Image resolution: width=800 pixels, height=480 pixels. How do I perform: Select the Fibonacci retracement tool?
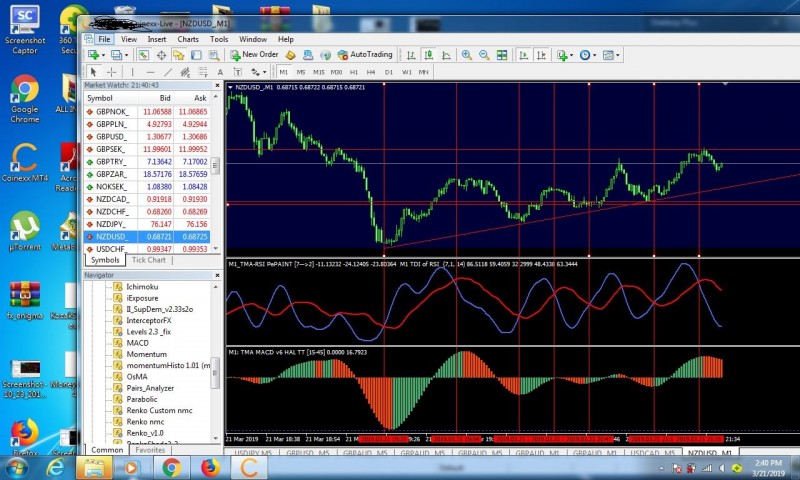(x=203, y=72)
